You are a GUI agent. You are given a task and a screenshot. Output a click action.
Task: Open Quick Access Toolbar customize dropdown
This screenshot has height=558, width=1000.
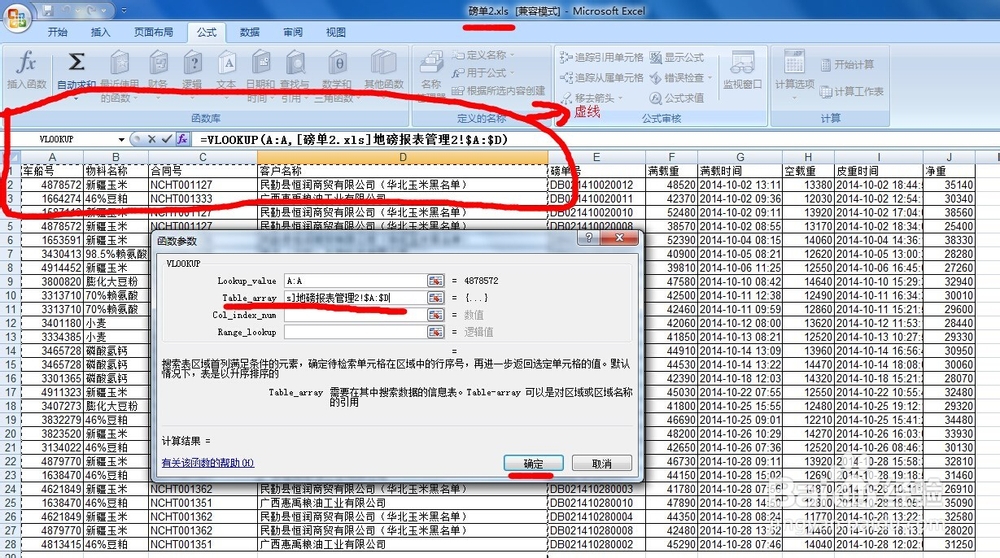coord(124,11)
